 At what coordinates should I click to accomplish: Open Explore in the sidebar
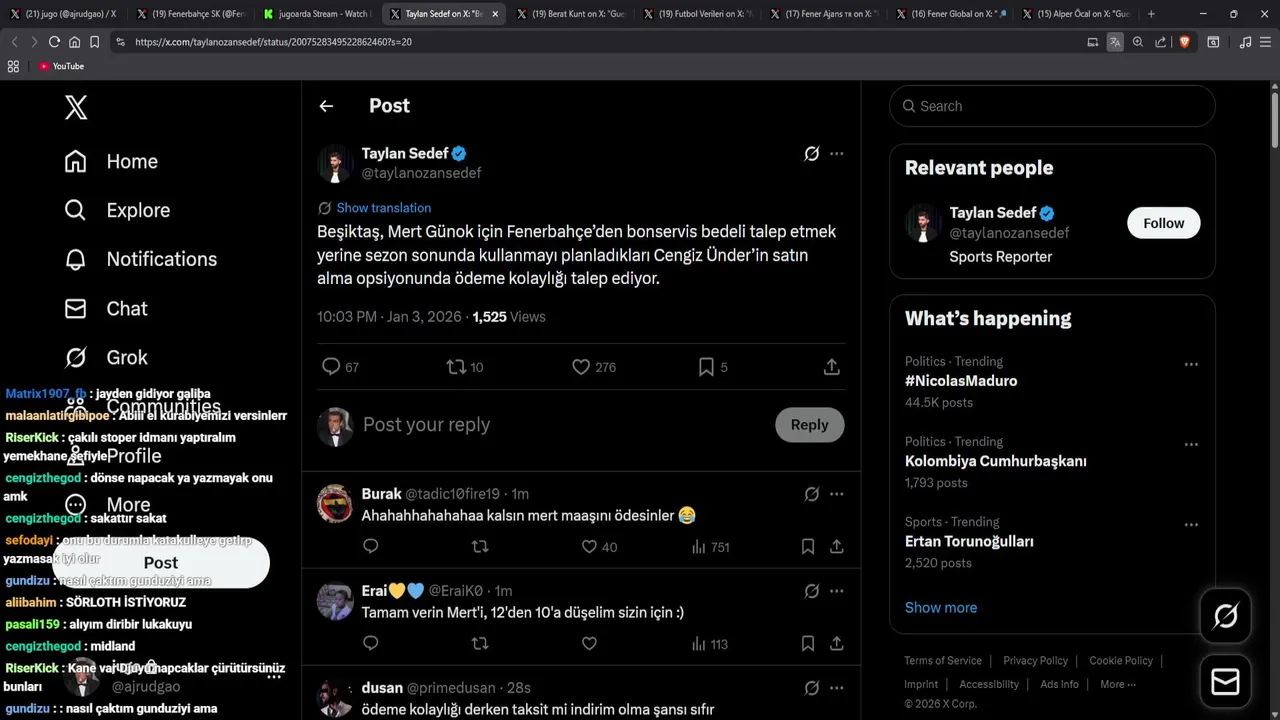[x=117, y=210]
